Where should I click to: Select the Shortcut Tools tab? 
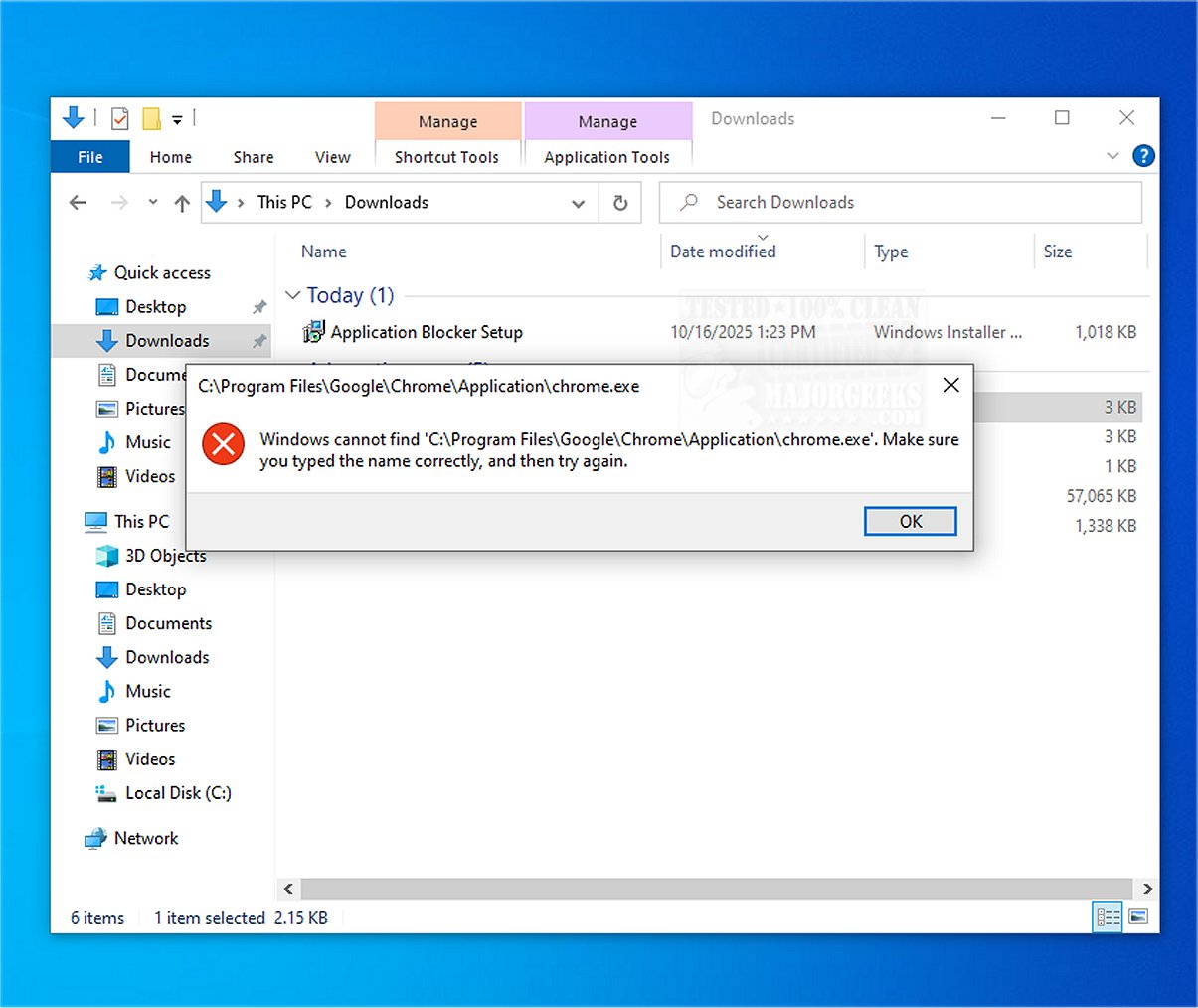(446, 157)
